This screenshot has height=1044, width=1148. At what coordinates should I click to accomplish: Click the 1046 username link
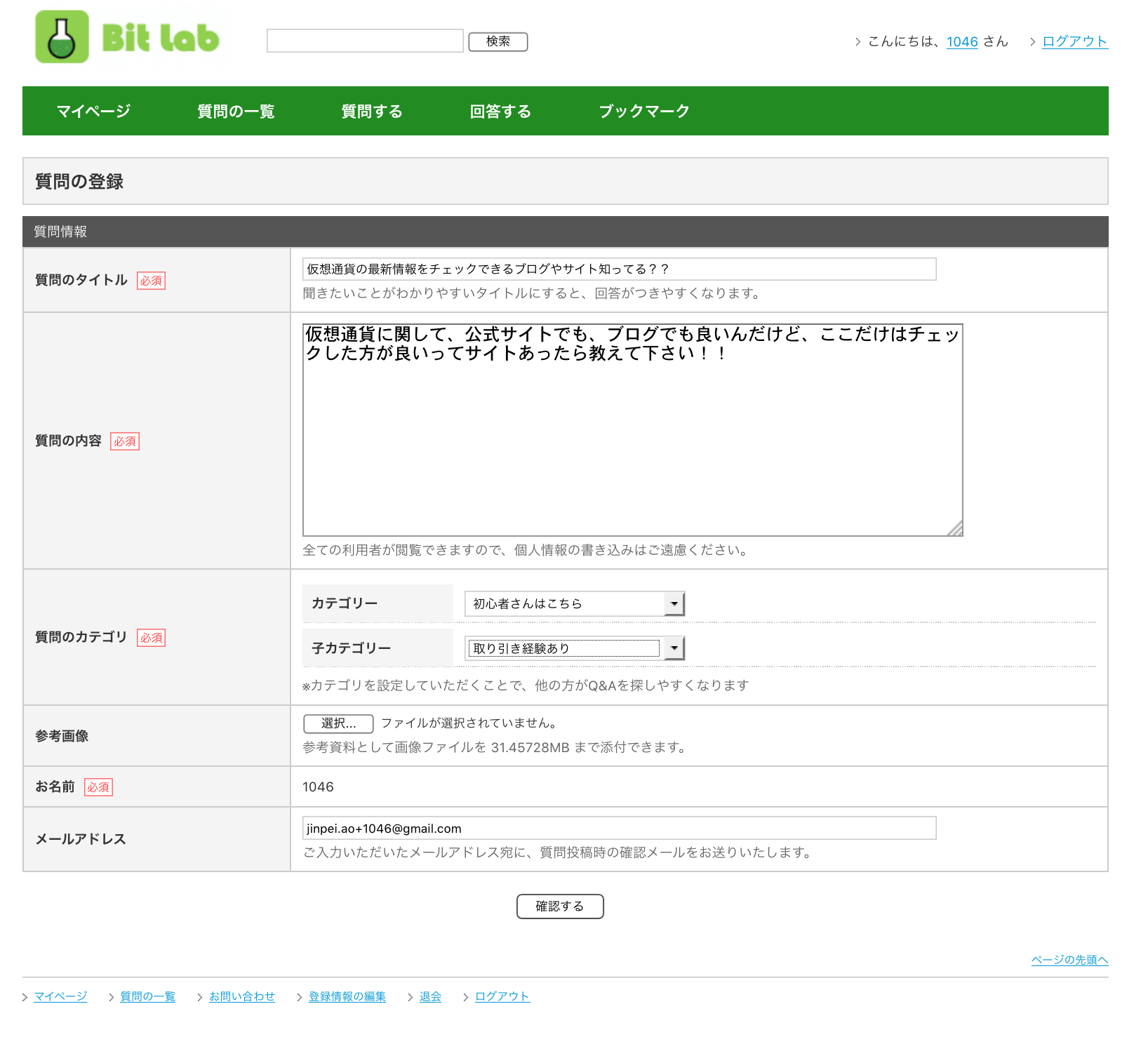[961, 41]
